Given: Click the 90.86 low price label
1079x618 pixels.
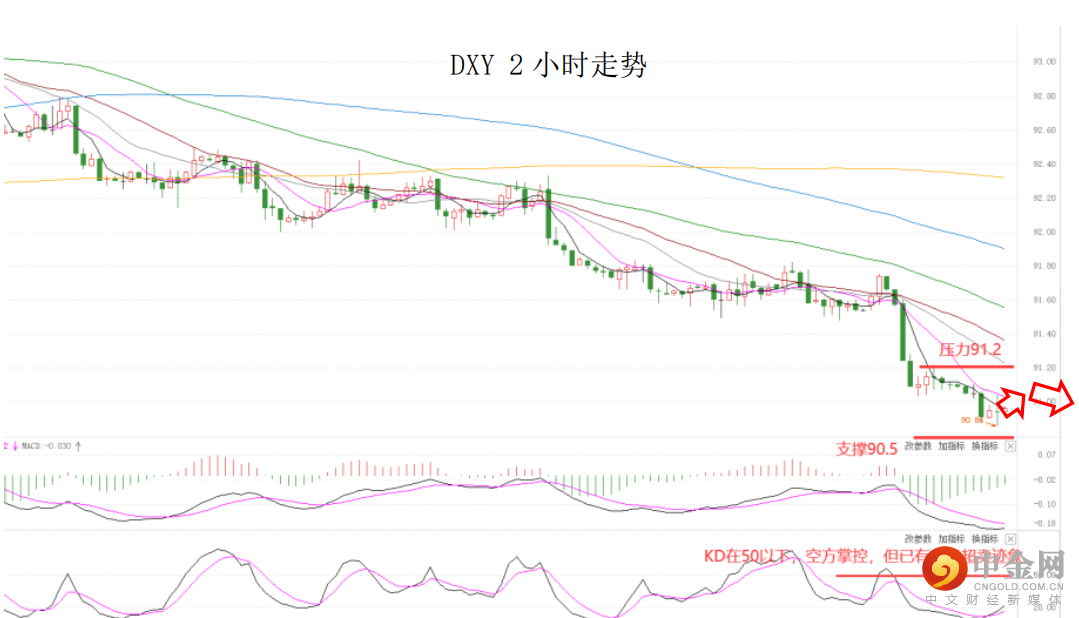Looking at the screenshot, I should click(x=972, y=420).
